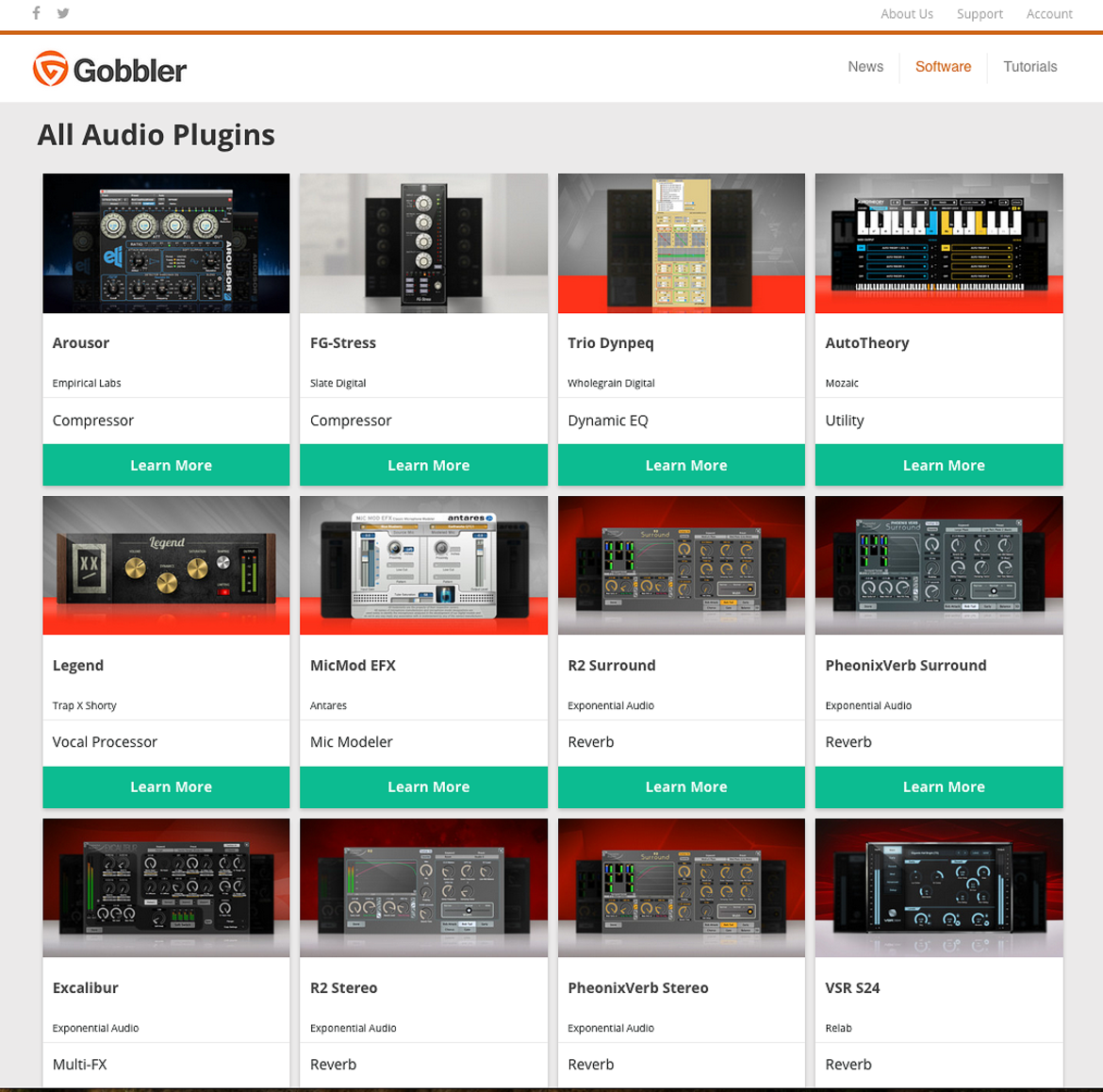Click Learn More under PheonixVerb Surround
The height and width of the screenshot is (1092, 1103).
click(x=939, y=786)
